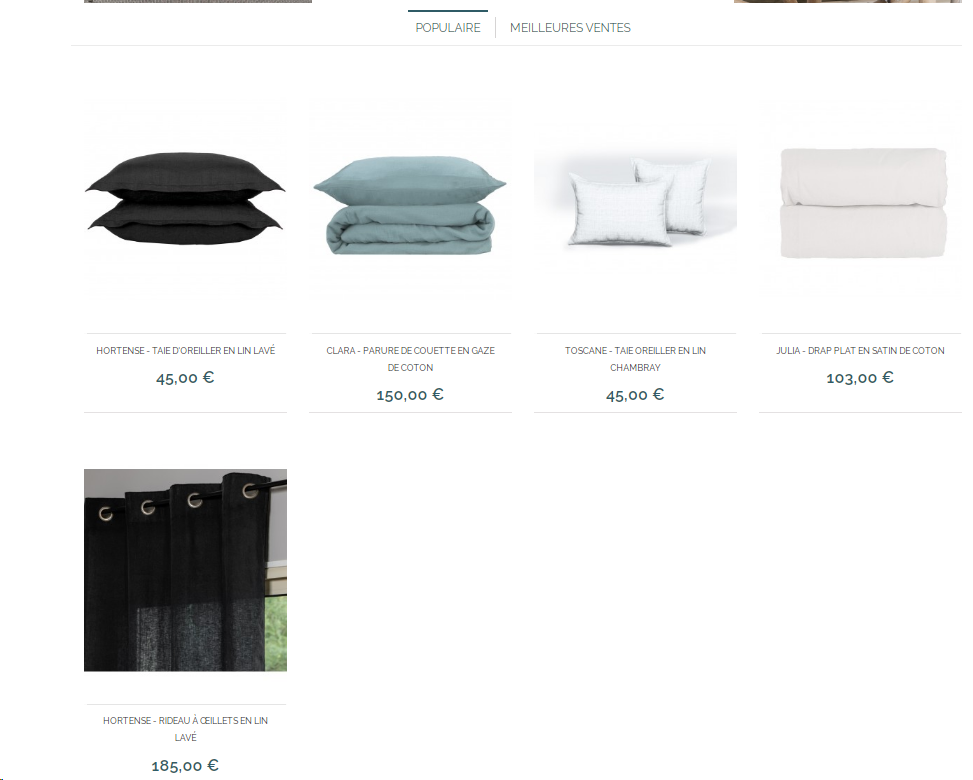Open Toscane - Taie oreiller en lin chambray
Viewport: 973px width, 780px height.
coord(635,359)
